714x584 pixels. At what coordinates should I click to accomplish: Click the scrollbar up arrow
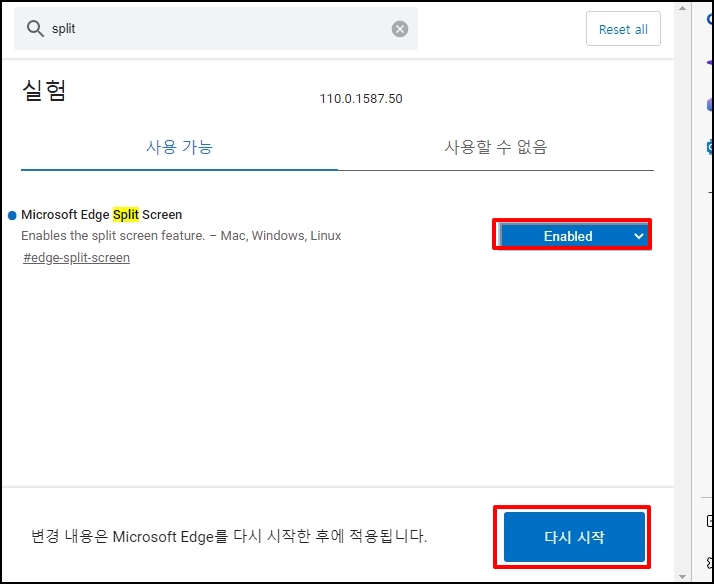[682, 8]
